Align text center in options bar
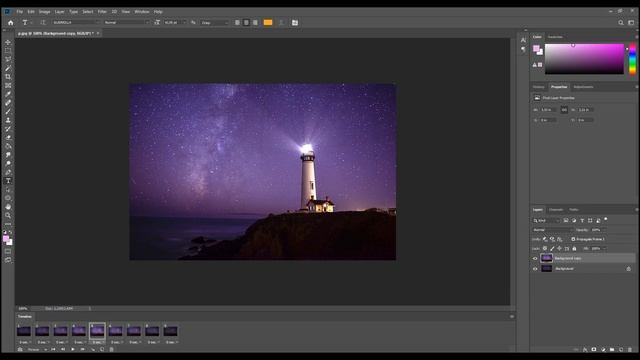 coord(246,22)
